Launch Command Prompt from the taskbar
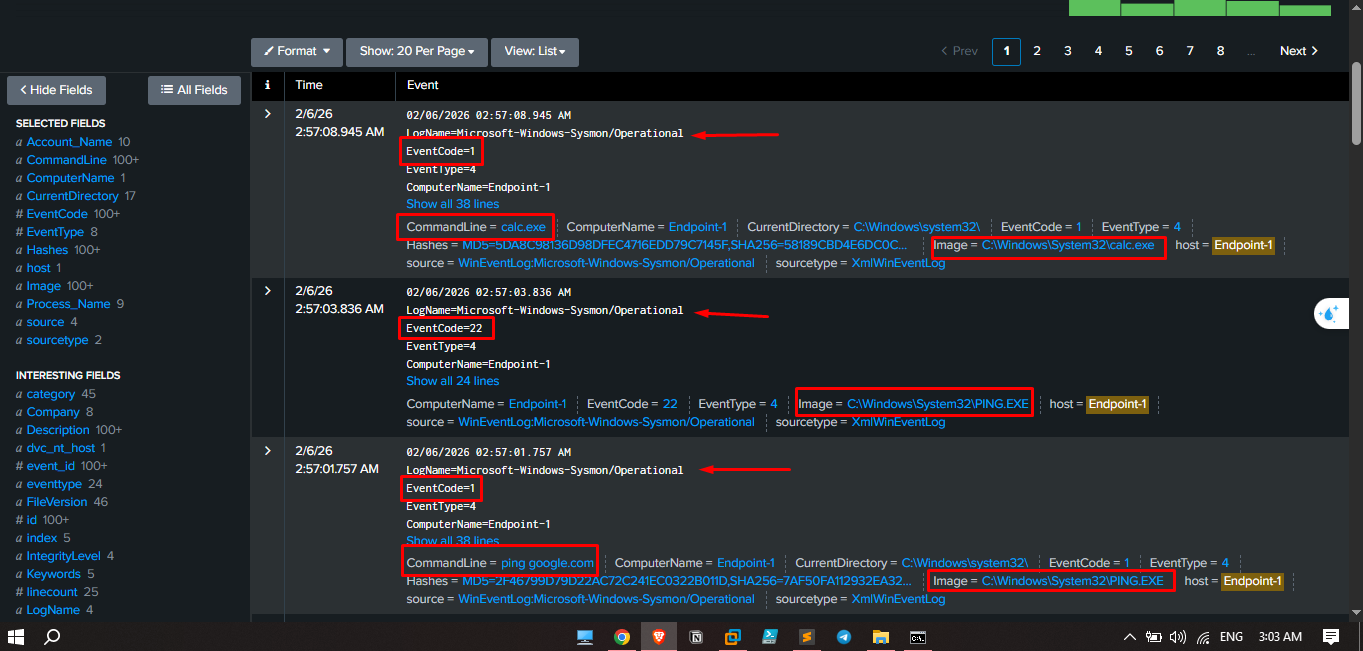The width and height of the screenshot is (1363, 651). 917,636
